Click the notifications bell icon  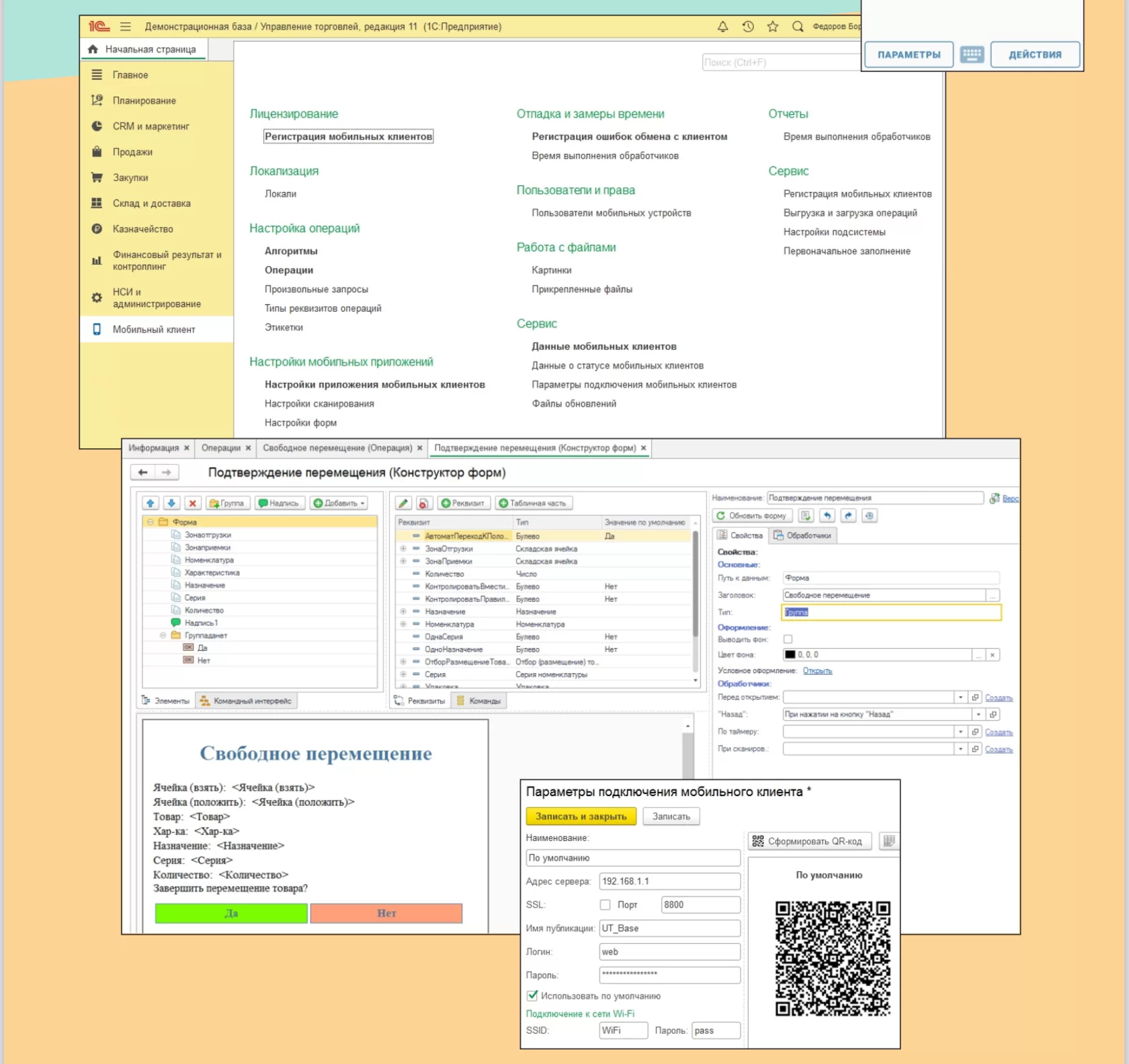722,27
